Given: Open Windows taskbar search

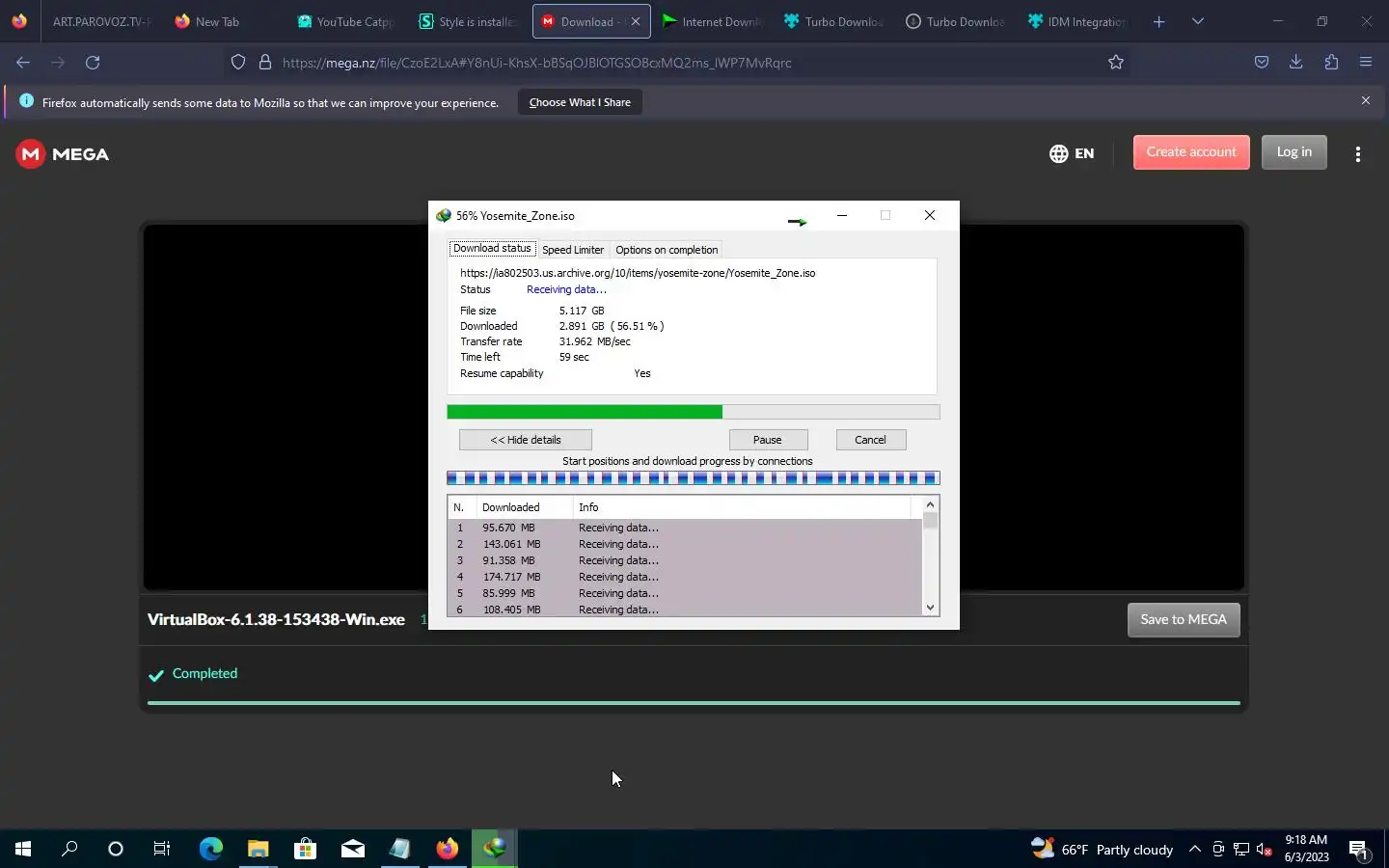Looking at the screenshot, I should coord(69,849).
